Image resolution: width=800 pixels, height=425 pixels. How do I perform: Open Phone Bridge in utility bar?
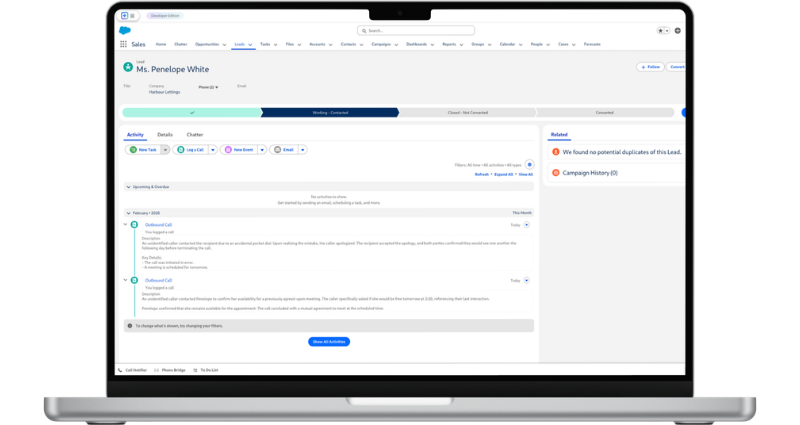[x=170, y=370]
